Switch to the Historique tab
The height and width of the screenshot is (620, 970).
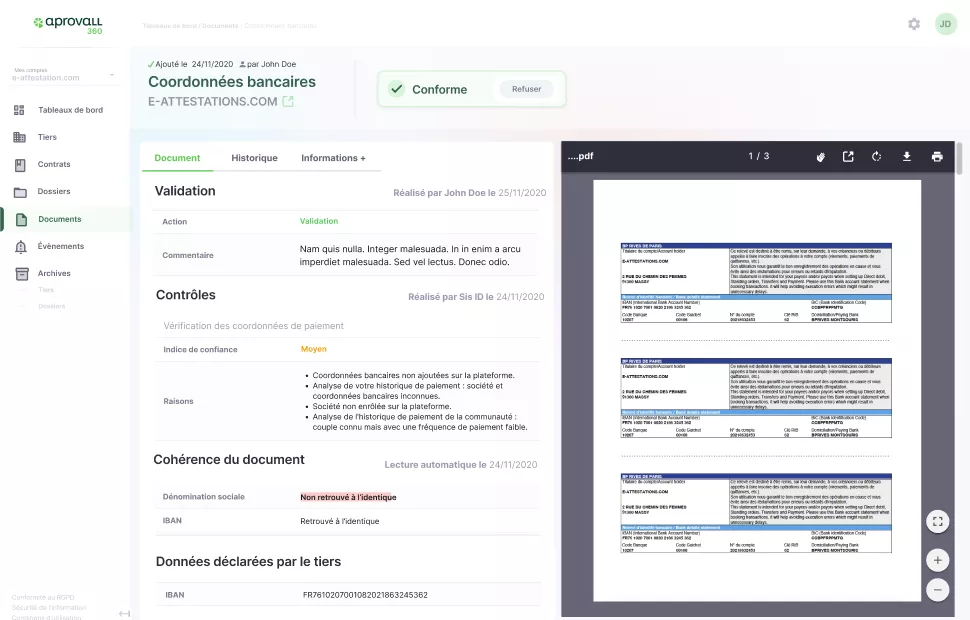click(254, 157)
